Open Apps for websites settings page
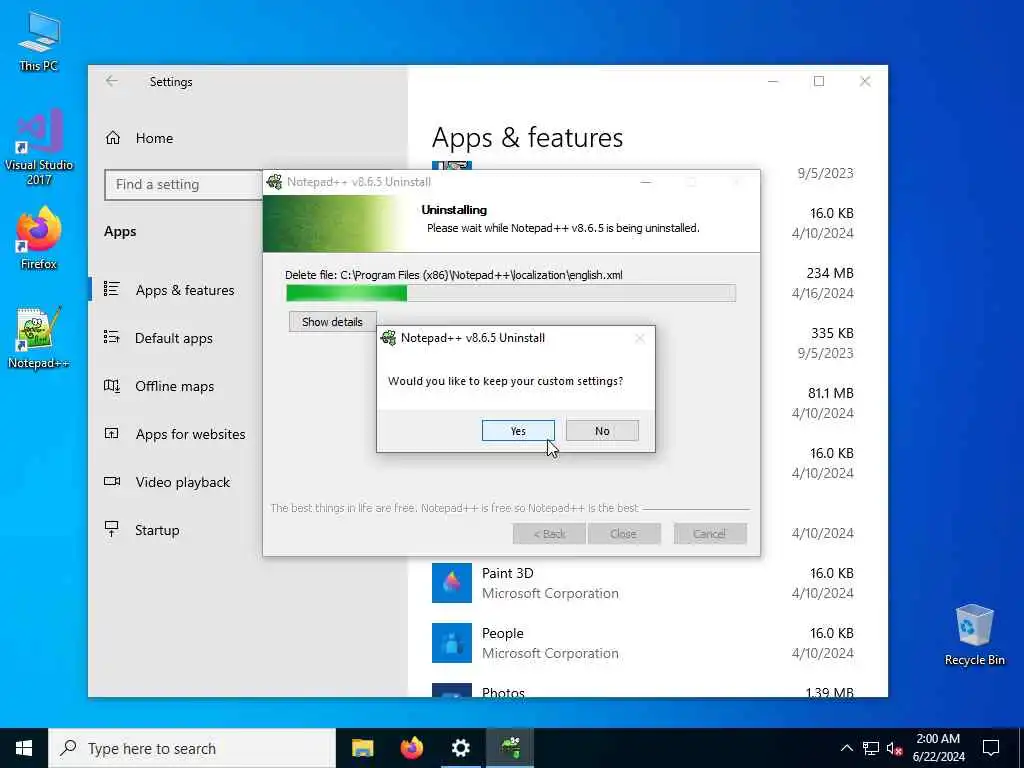The height and width of the screenshot is (768, 1024). point(190,434)
